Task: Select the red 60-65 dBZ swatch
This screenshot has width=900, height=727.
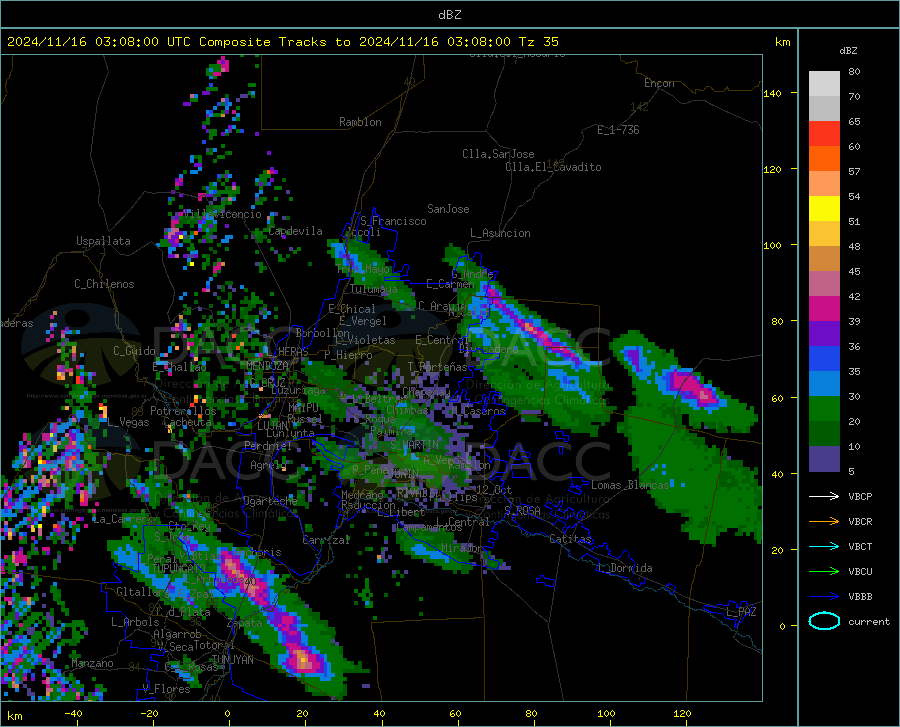Action: coord(824,134)
